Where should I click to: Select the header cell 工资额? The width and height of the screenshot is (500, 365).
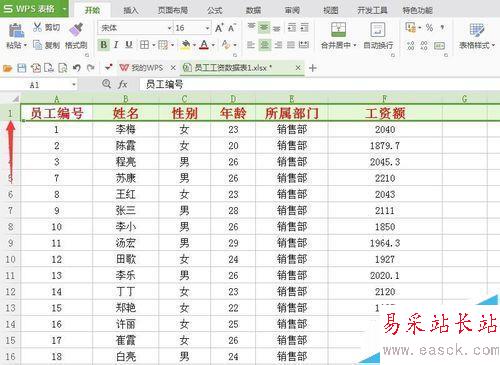385,113
